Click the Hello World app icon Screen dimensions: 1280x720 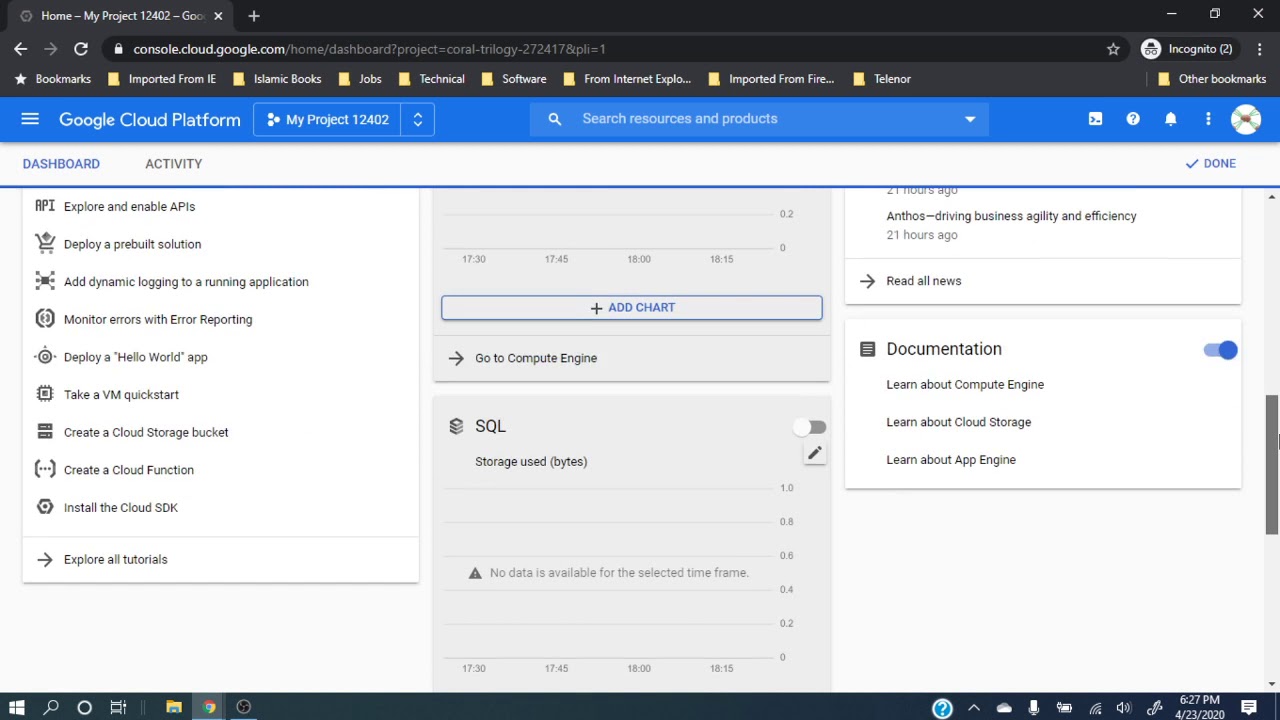click(x=45, y=357)
